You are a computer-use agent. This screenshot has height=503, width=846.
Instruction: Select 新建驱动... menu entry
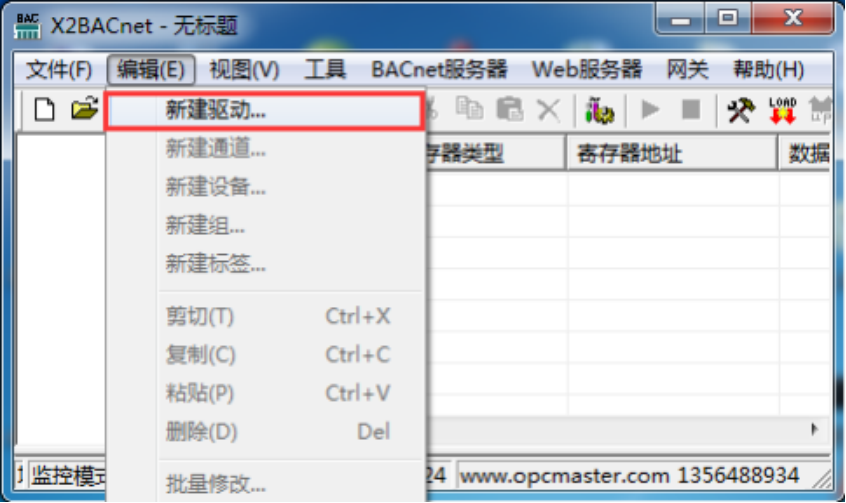click(x=264, y=111)
